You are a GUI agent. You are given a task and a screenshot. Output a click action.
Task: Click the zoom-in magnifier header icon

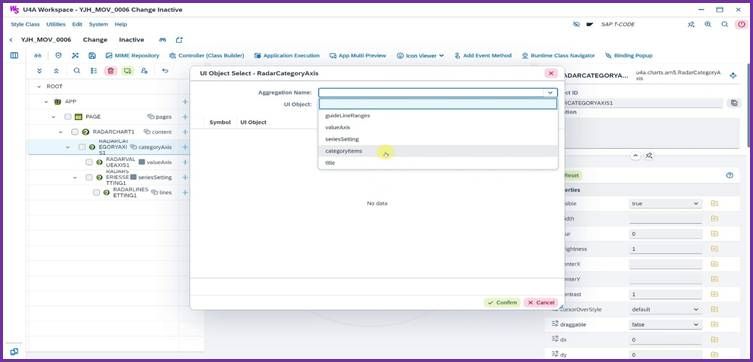click(x=708, y=24)
